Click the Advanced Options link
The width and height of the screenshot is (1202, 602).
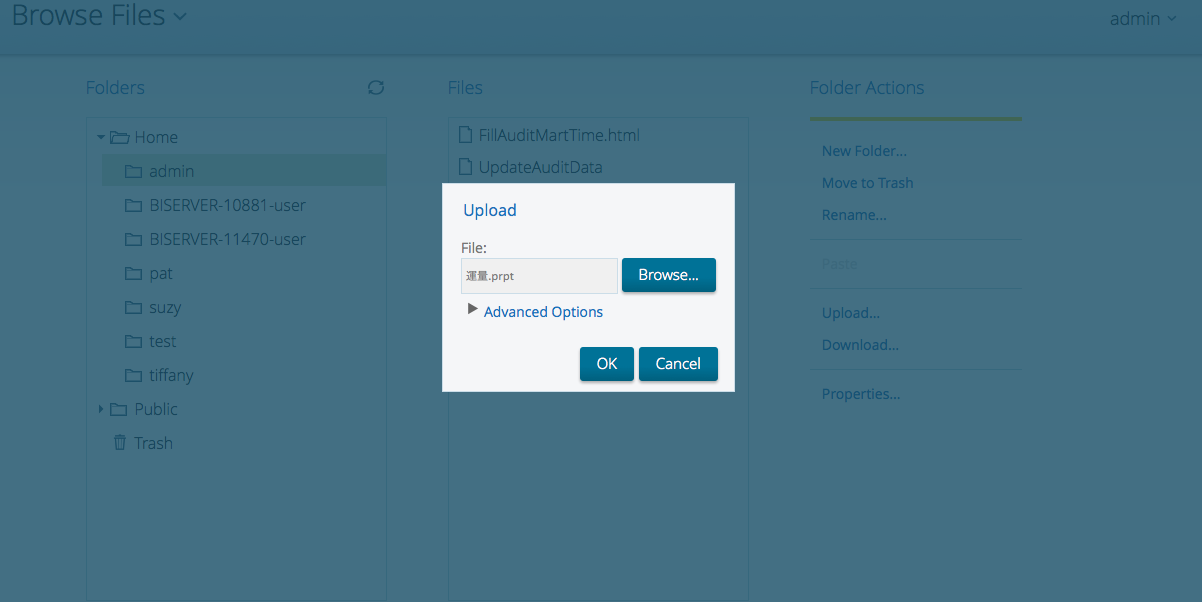point(543,312)
